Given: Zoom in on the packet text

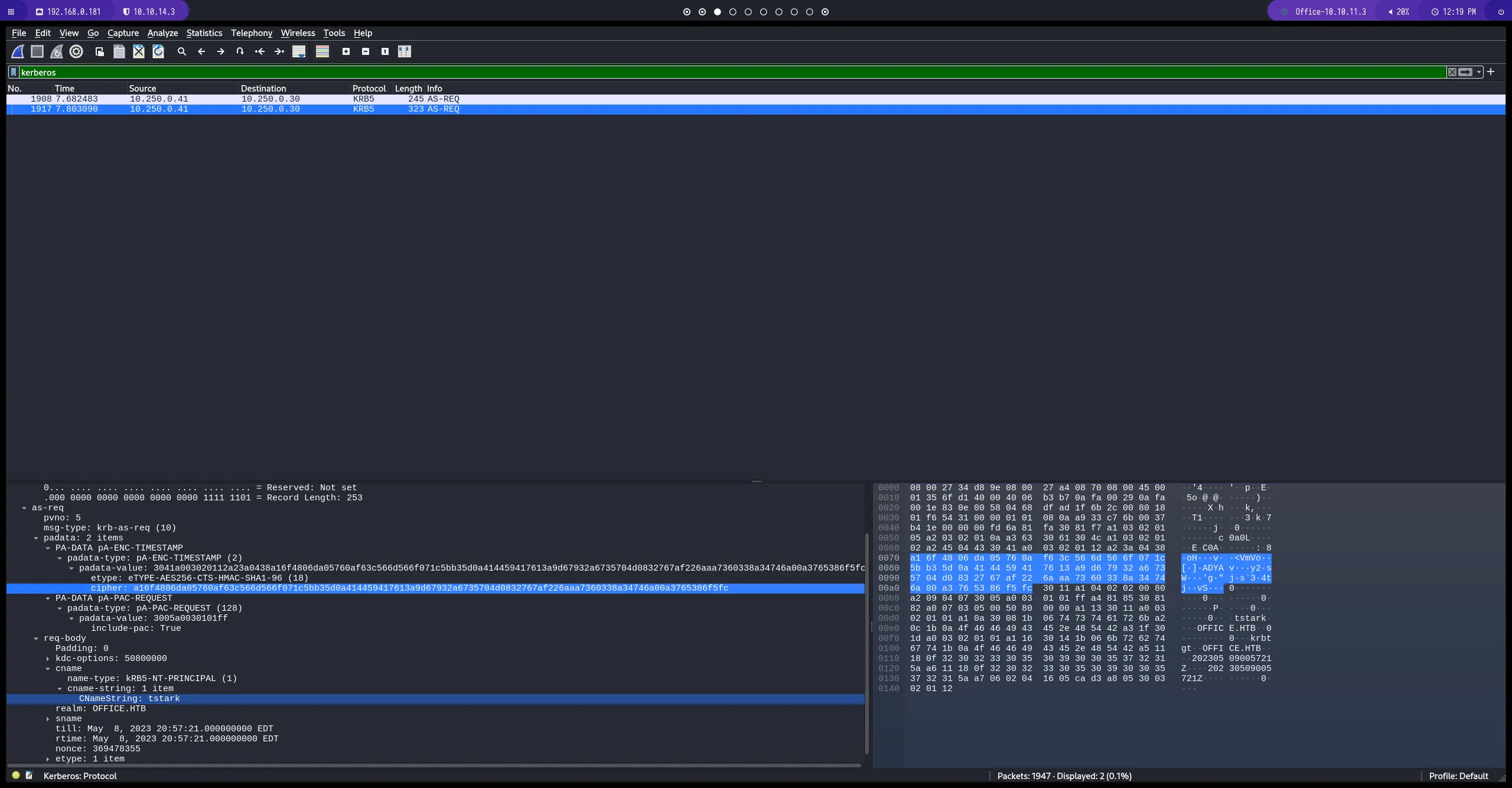Looking at the screenshot, I should pyautogui.click(x=346, y=52).
